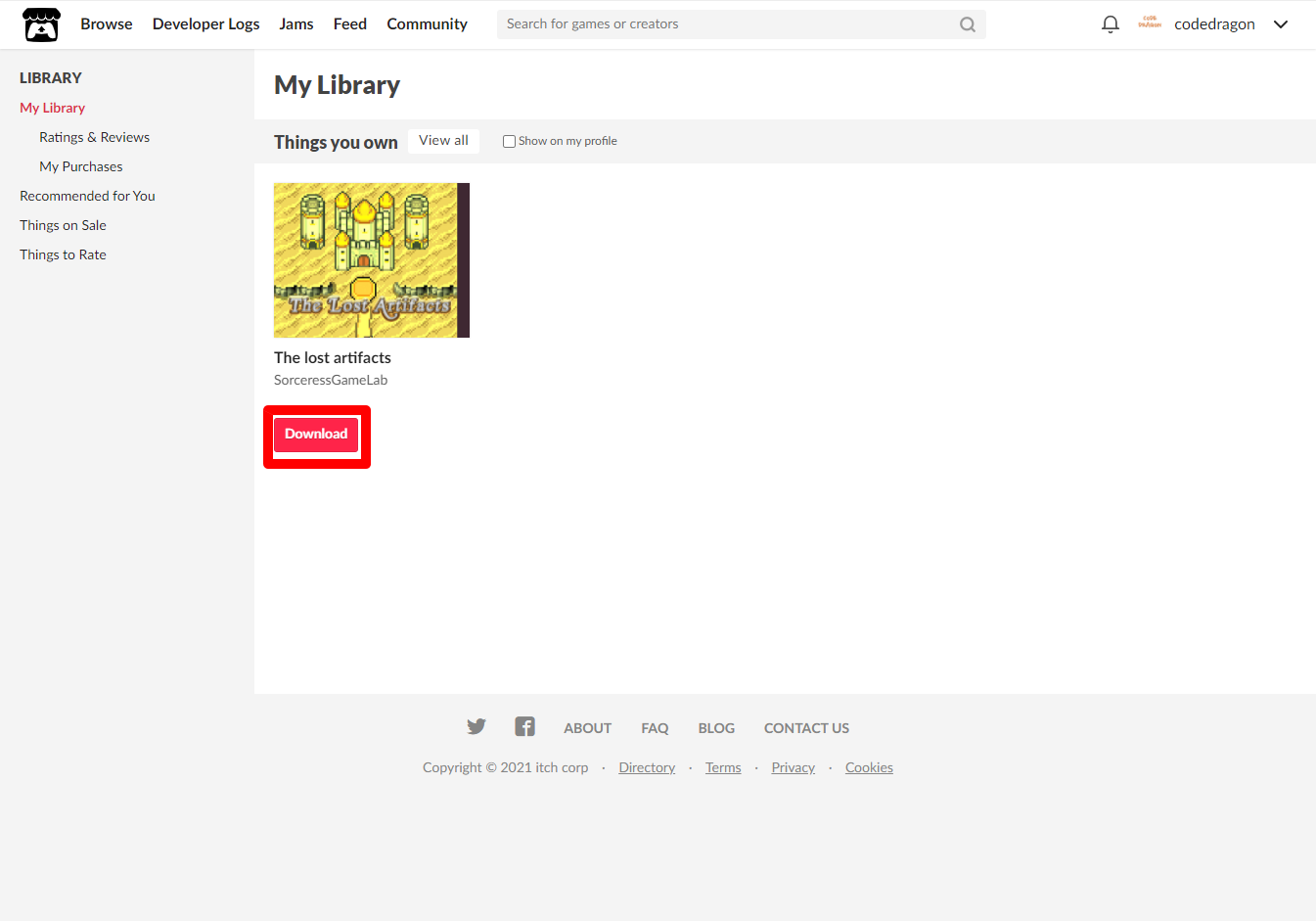This screenshot has width=1316, height=921.
Task: Open the notifications bell
Action: click(1110, 24)
